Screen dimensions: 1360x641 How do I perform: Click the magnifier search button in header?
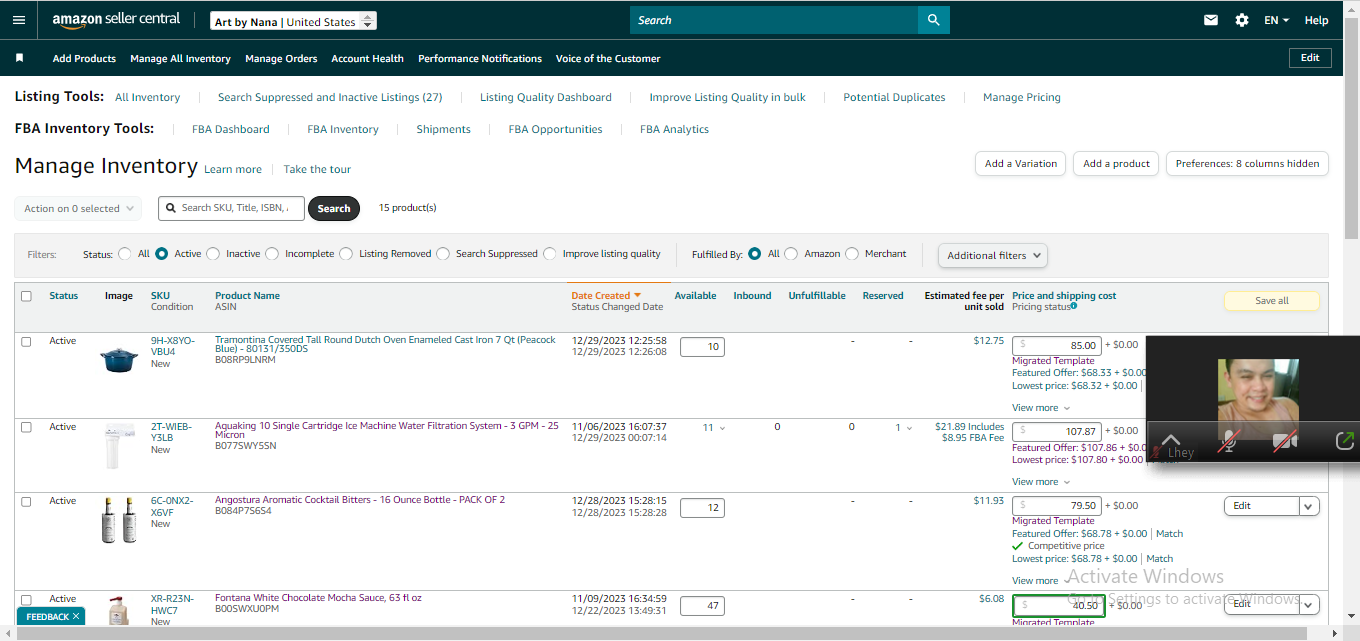point(933,20)
